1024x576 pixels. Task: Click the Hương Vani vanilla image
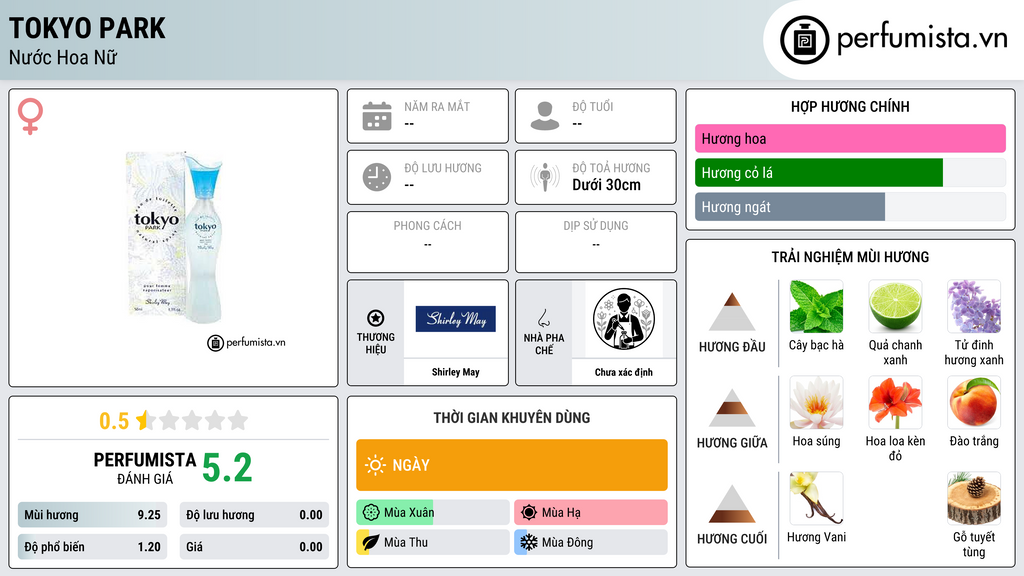click(x=816, y=498)
